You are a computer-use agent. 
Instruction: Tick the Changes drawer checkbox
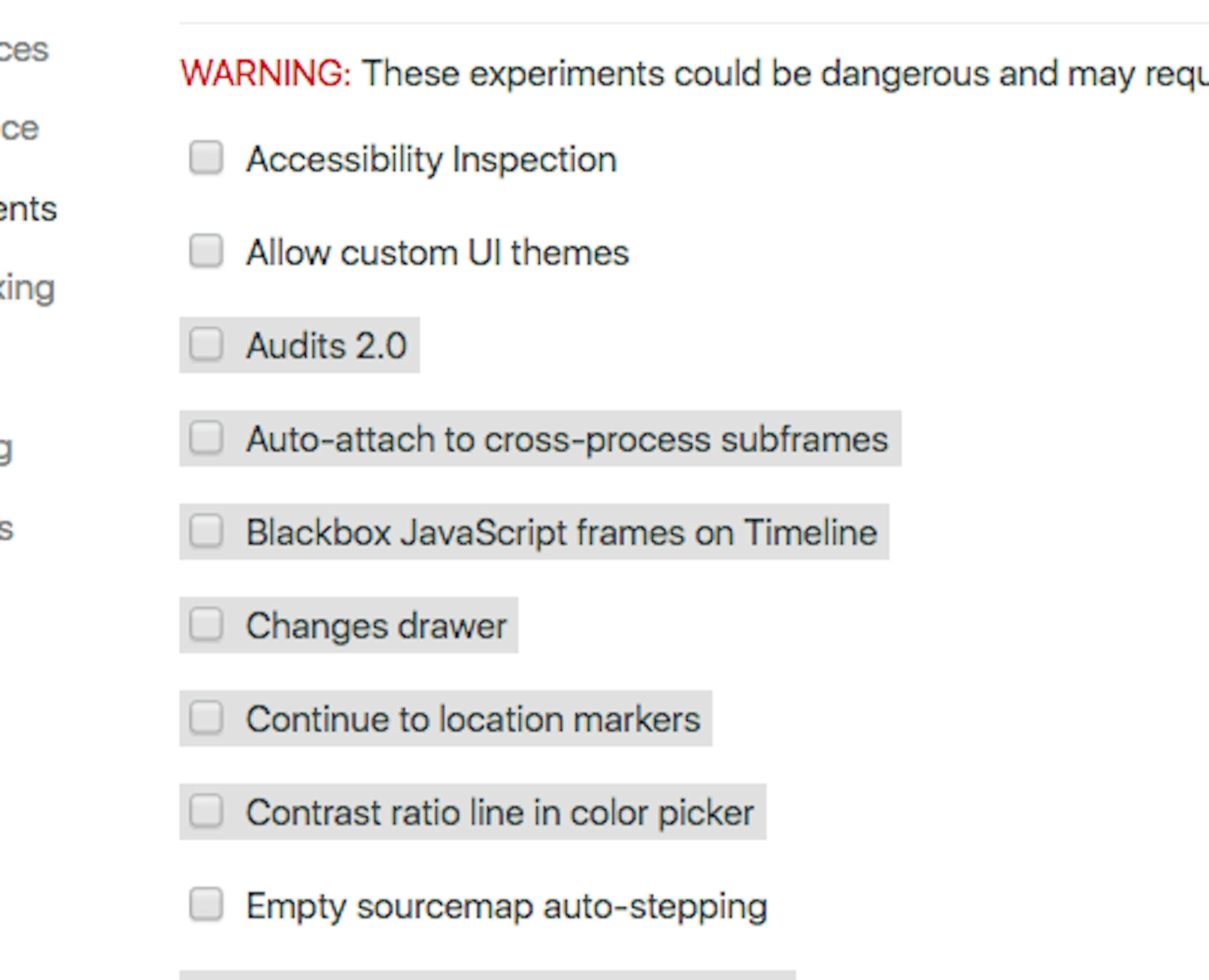click(x=206, y=625)
